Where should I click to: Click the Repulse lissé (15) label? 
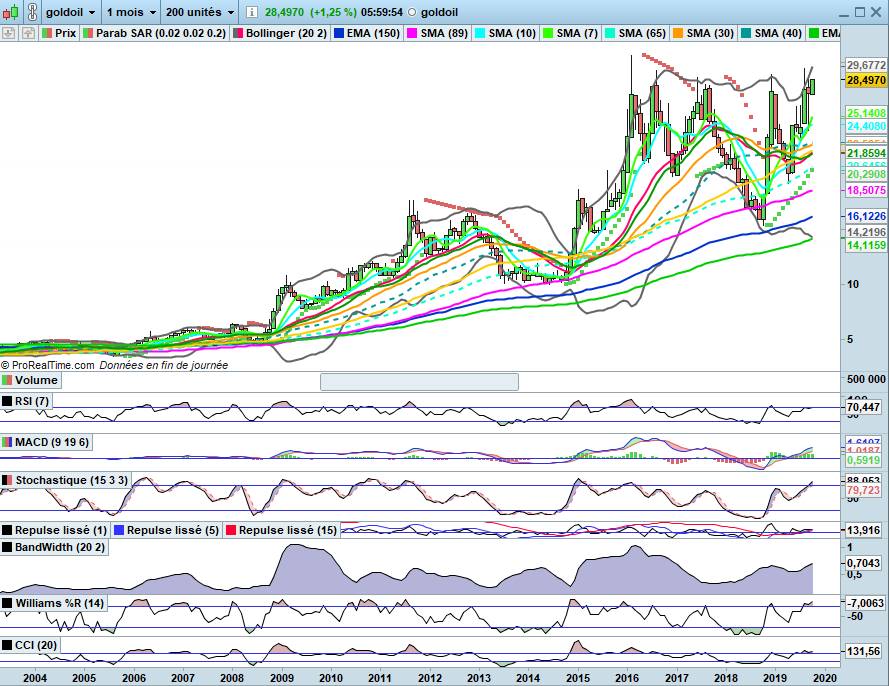[x=281, y=530]
